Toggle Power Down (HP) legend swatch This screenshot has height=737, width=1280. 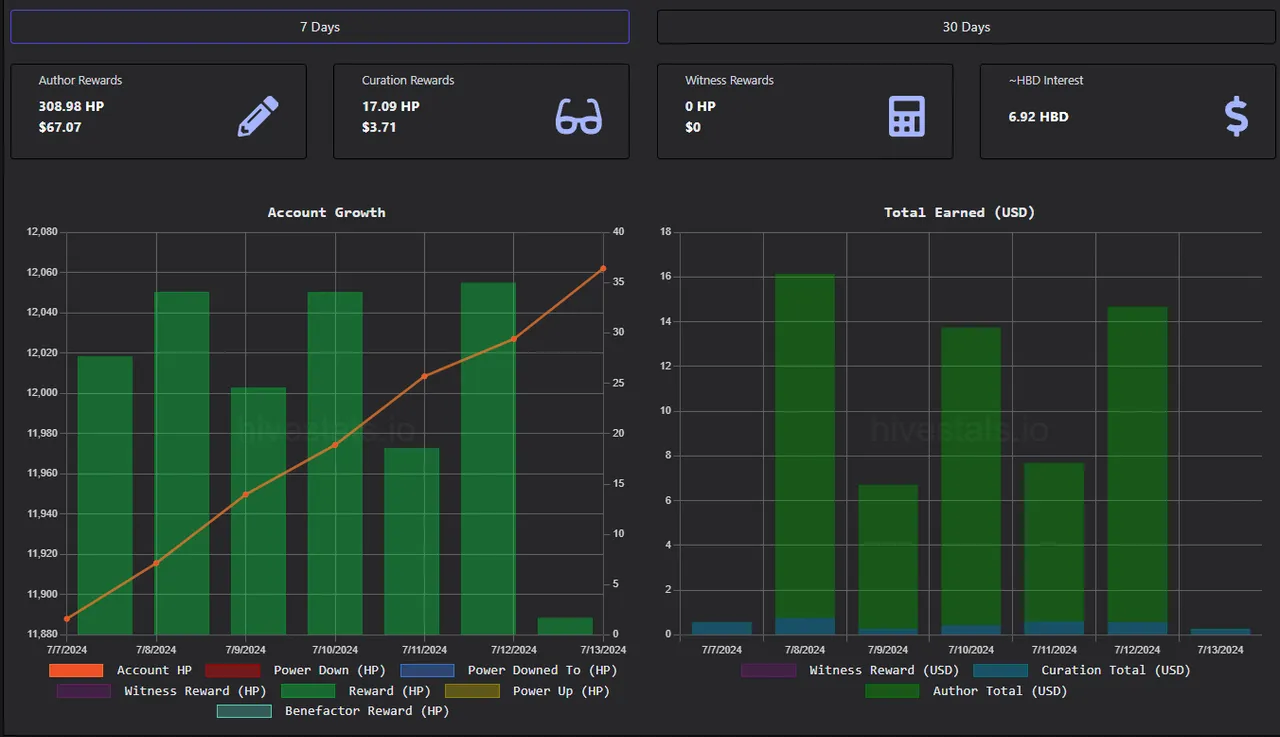coord(232,670)
